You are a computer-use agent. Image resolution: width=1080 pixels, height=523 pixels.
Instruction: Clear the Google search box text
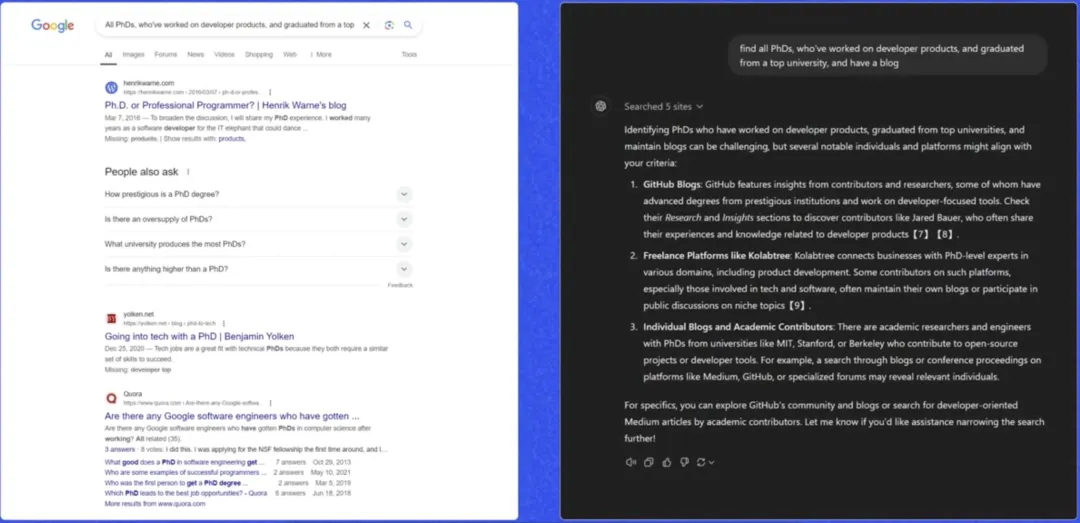coord(366,25)
